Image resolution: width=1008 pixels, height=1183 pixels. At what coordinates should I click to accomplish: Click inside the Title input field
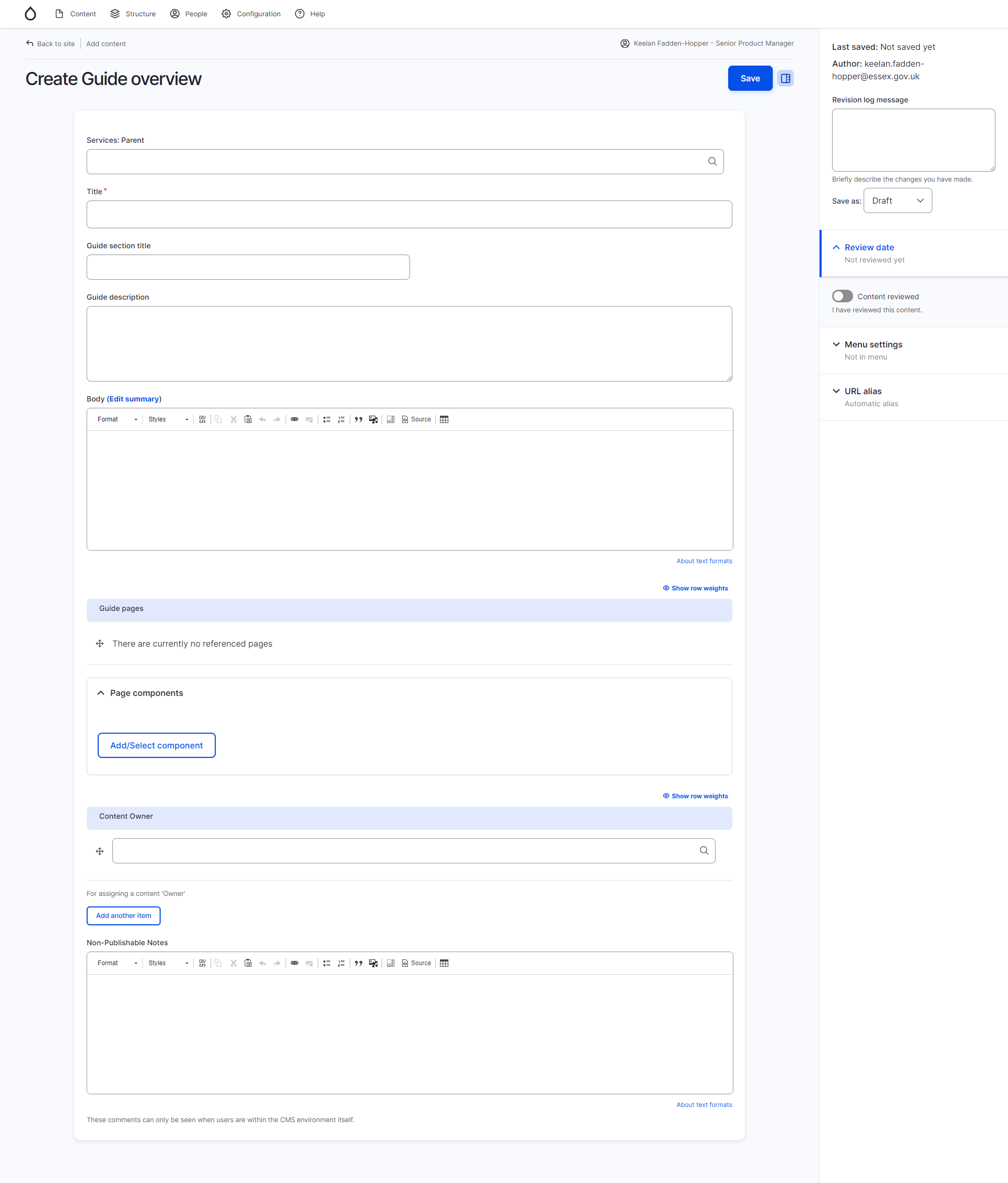(409, 214)
